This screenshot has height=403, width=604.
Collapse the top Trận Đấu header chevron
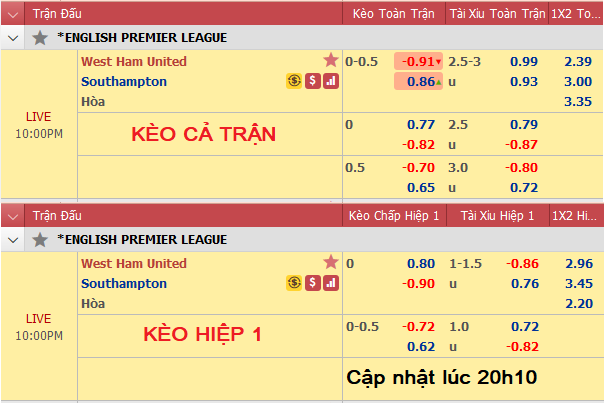(13, 14)
